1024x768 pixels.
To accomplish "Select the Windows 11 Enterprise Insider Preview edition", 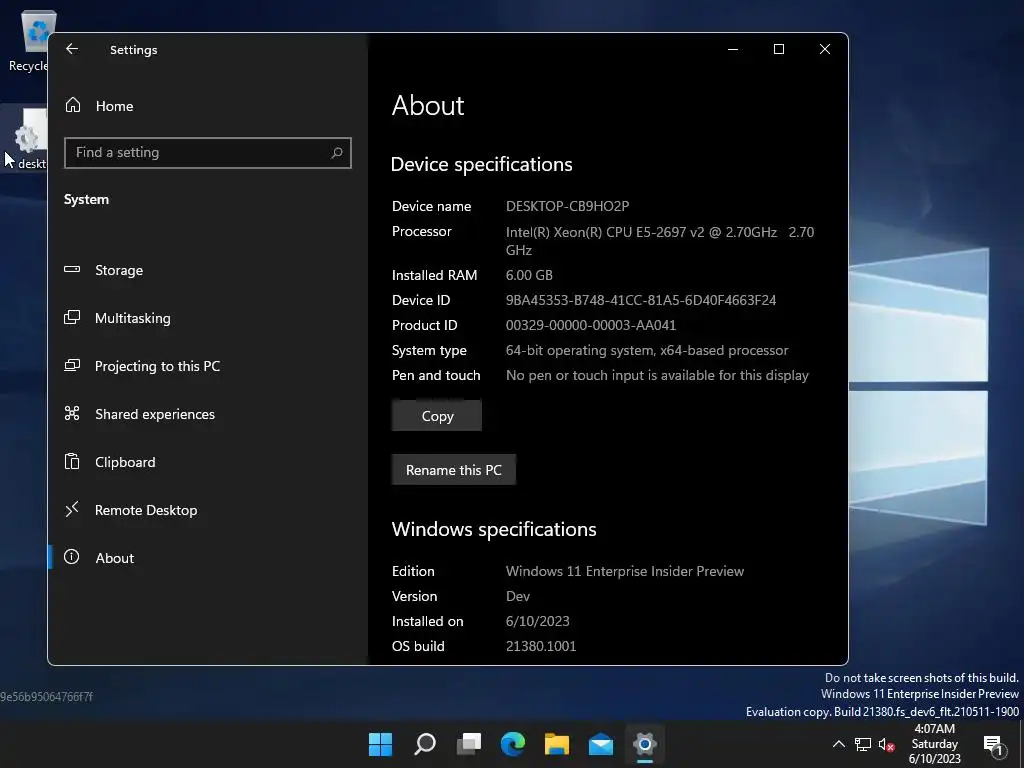I will pos(624,571).
